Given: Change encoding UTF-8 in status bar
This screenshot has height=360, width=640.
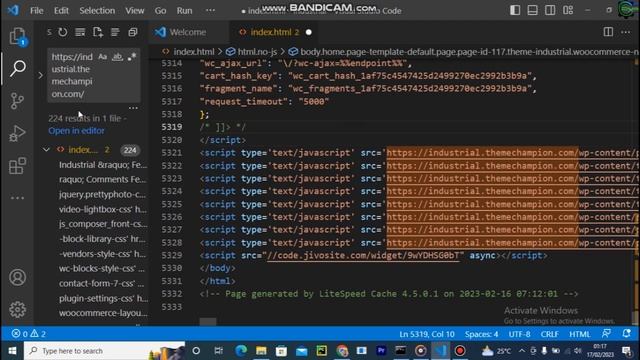Looking at the screenshot, I should [519, 334].
